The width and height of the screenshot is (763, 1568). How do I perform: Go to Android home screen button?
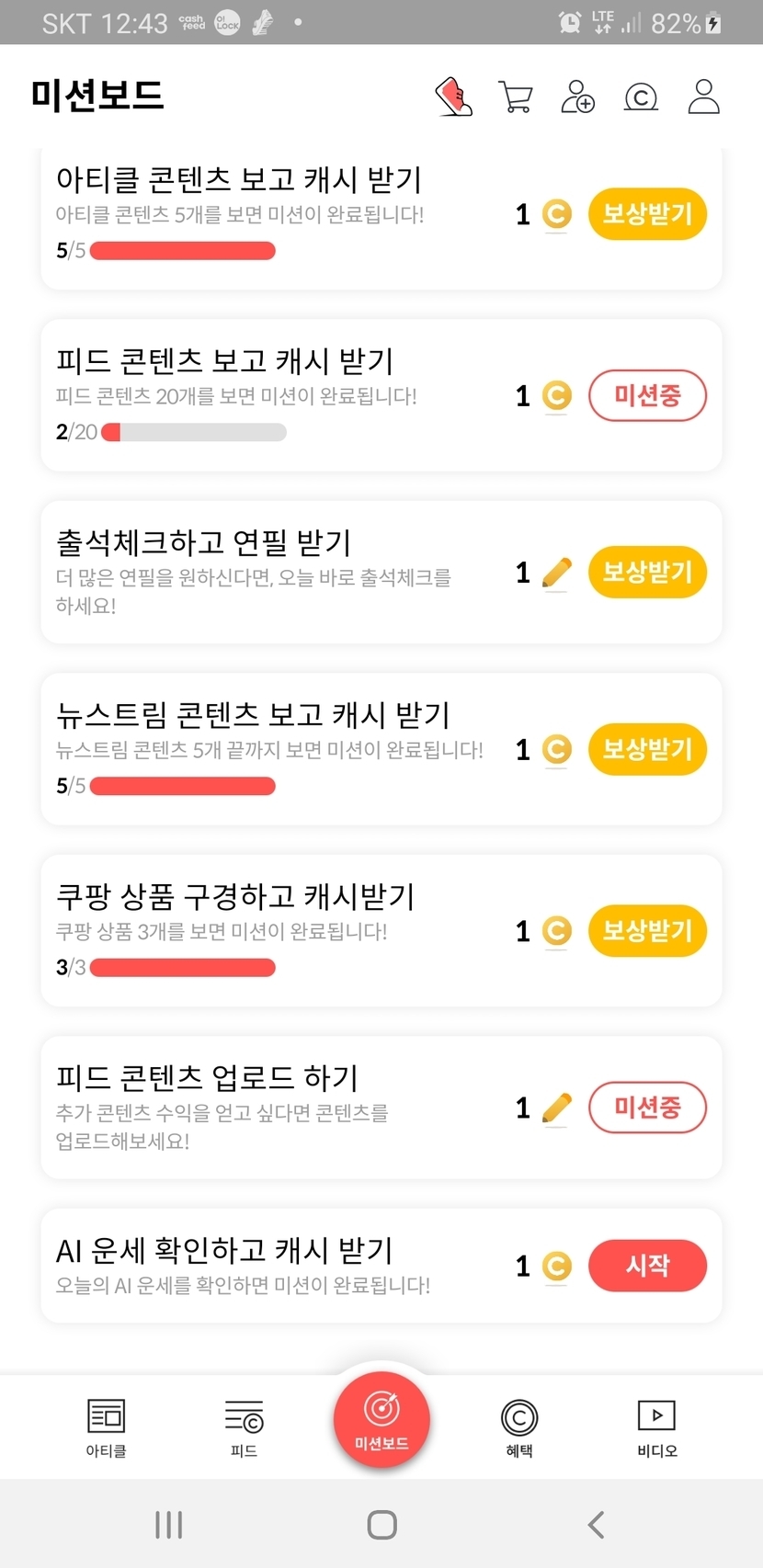[381, 1525]
